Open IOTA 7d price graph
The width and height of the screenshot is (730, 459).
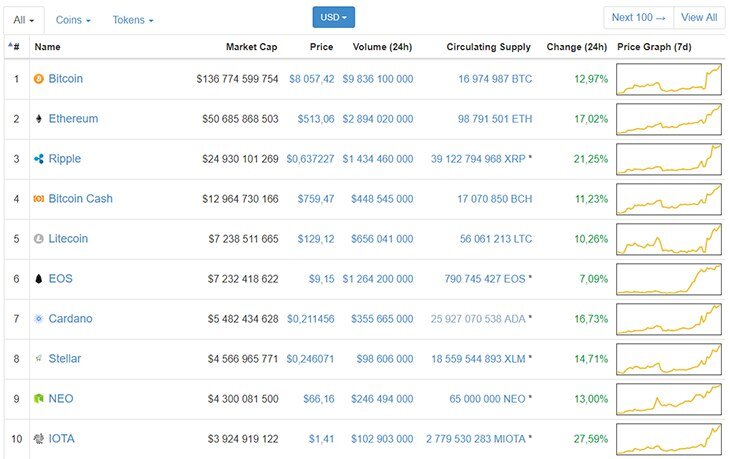(x=669, y=439)
